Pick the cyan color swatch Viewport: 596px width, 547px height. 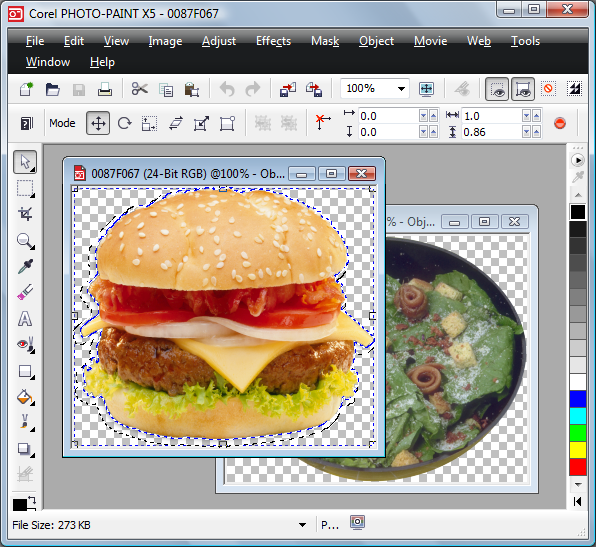click(578, 416)
